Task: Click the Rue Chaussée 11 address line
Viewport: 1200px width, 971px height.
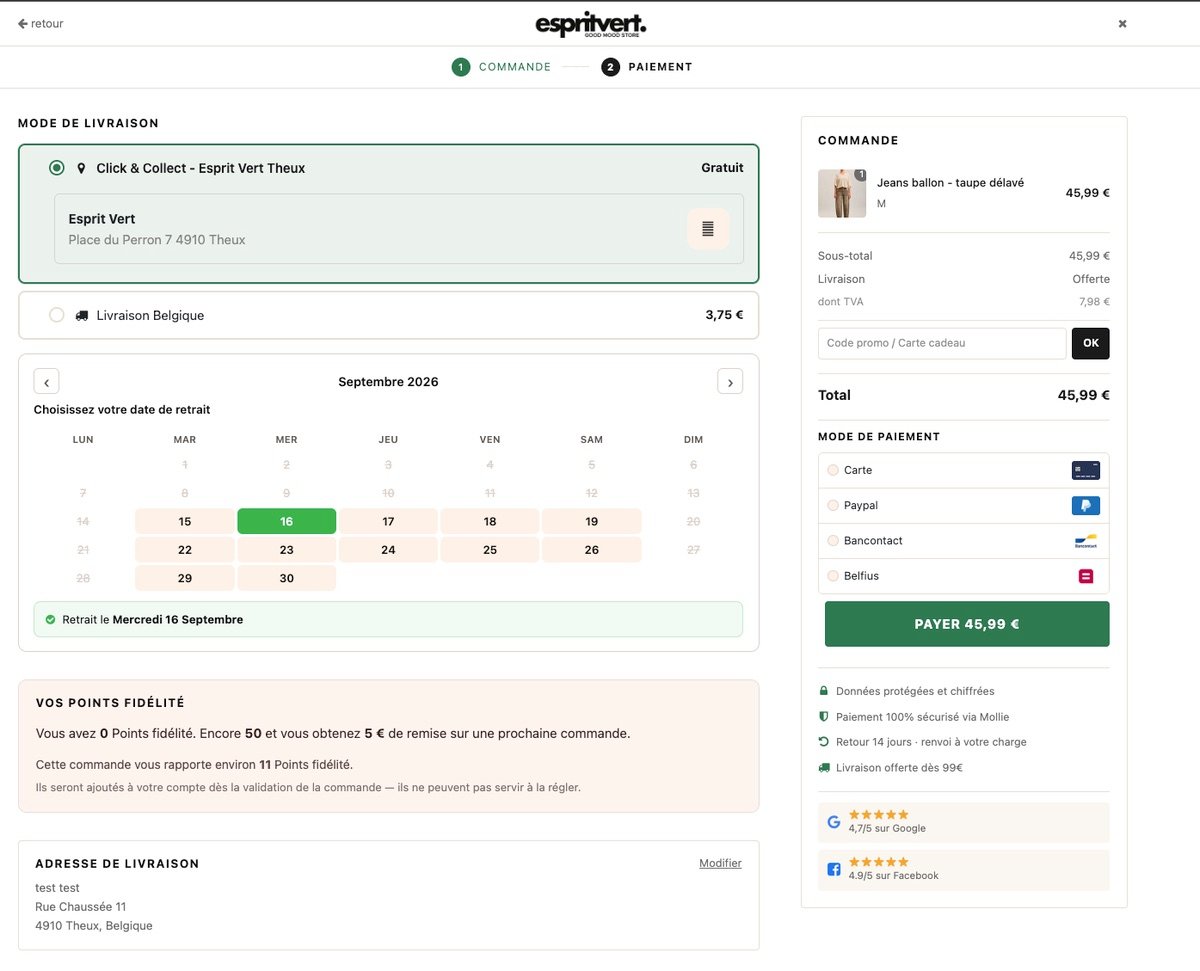Action: click(x=81, y=907)
